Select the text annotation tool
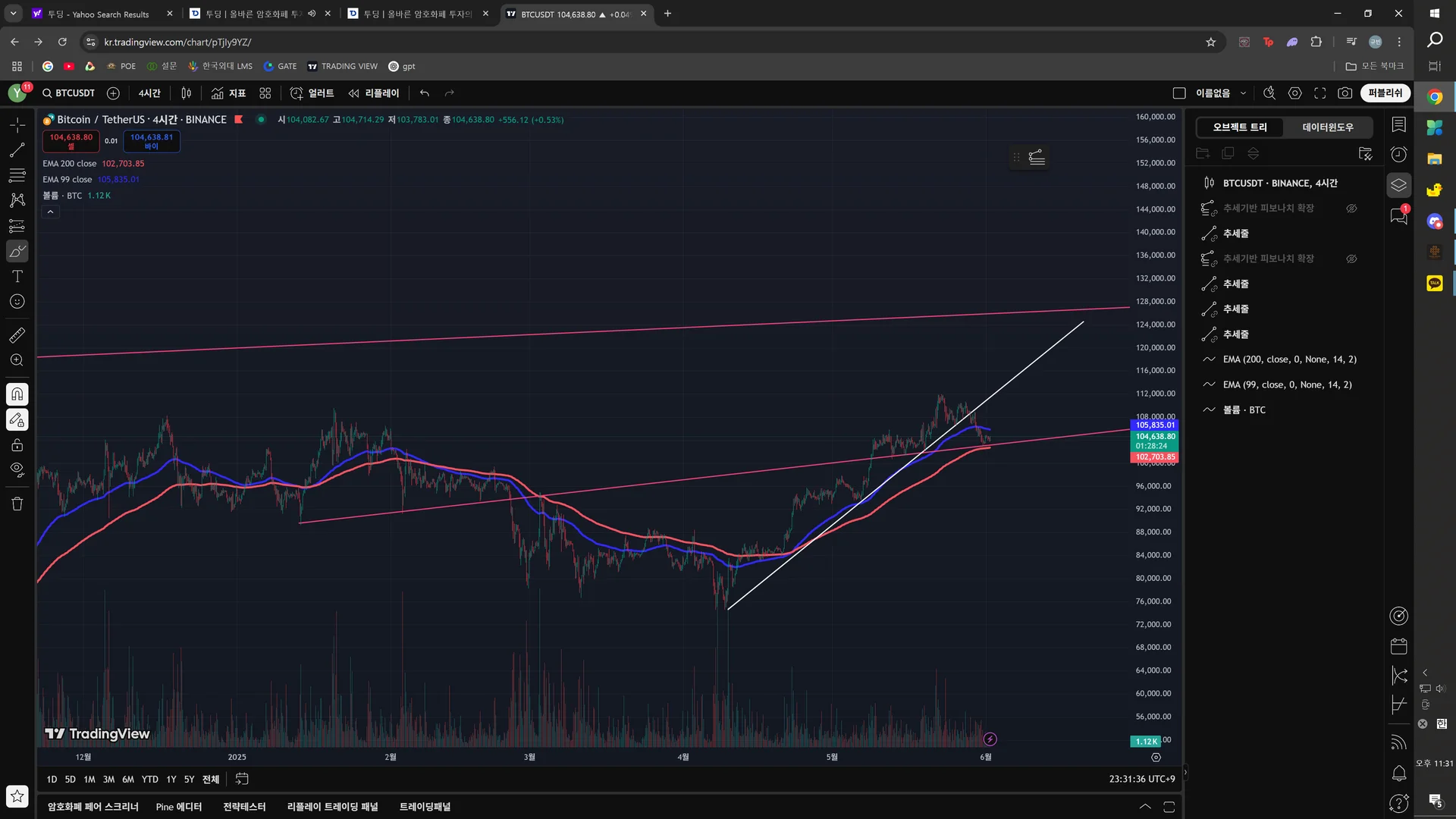 (x=17, y=277)
